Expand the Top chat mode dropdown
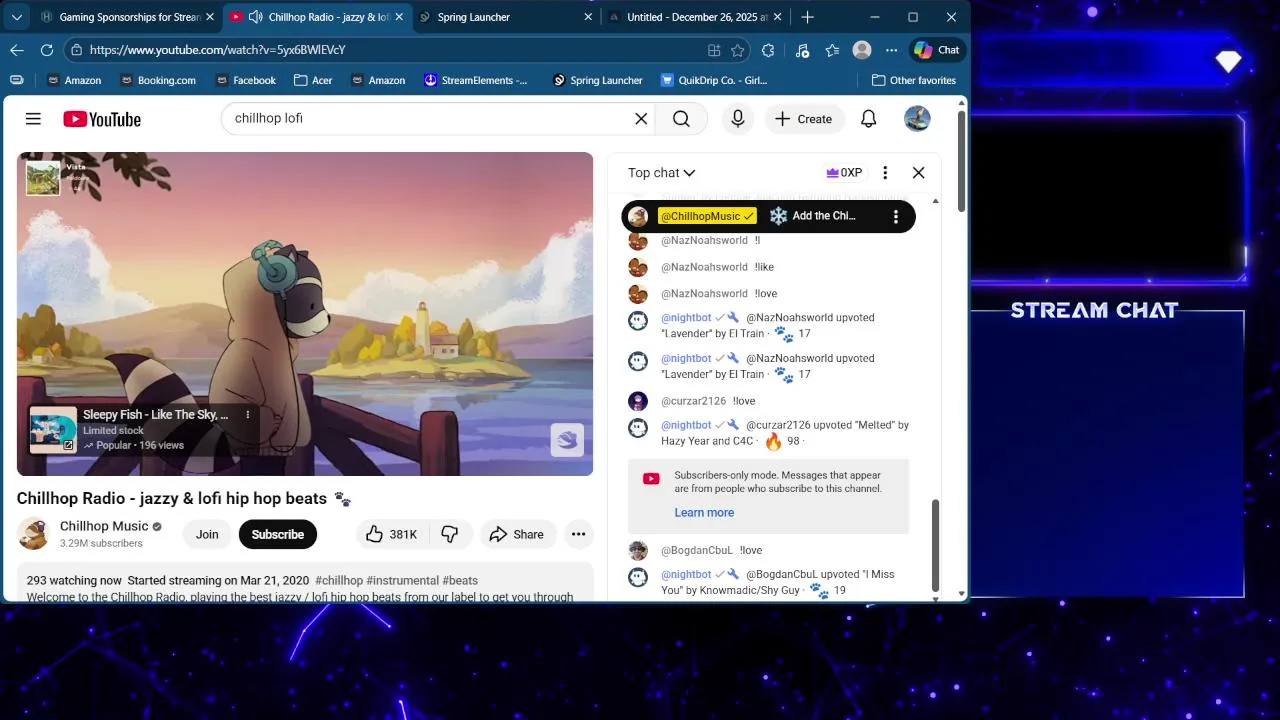The image size is (1280, 720). tap(662, 173)
